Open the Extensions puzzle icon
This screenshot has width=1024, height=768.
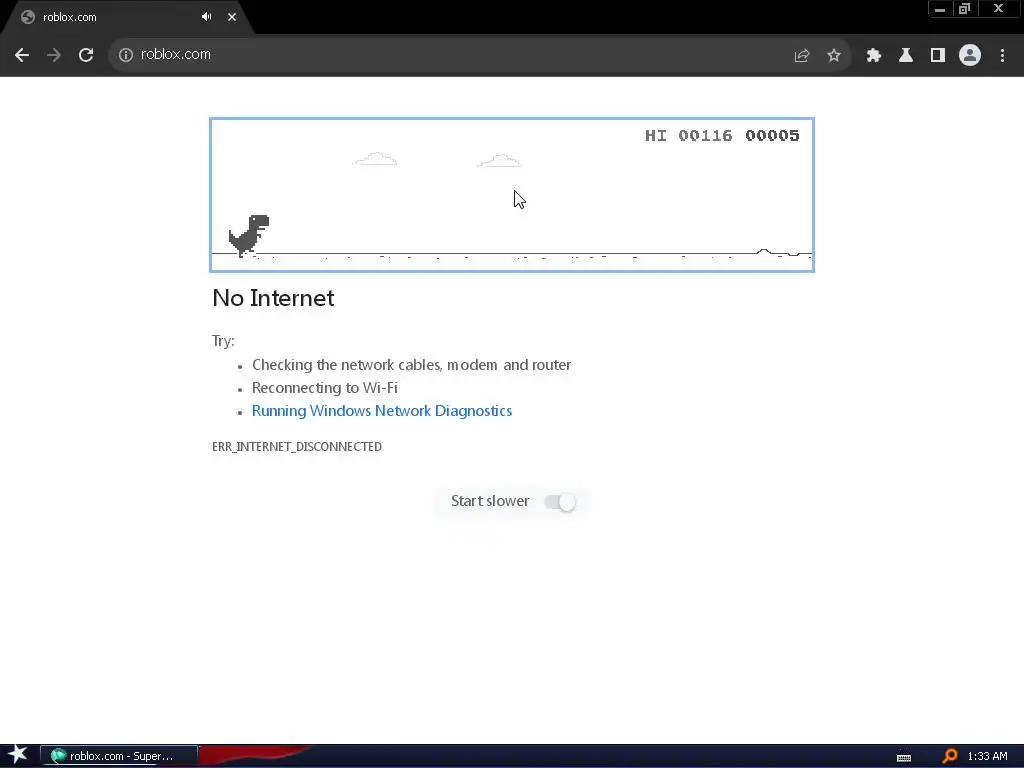point(874,56)
